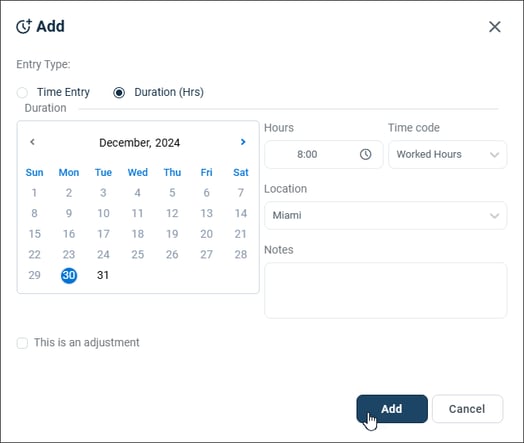Focus the Notes text area

coord(385,291)
